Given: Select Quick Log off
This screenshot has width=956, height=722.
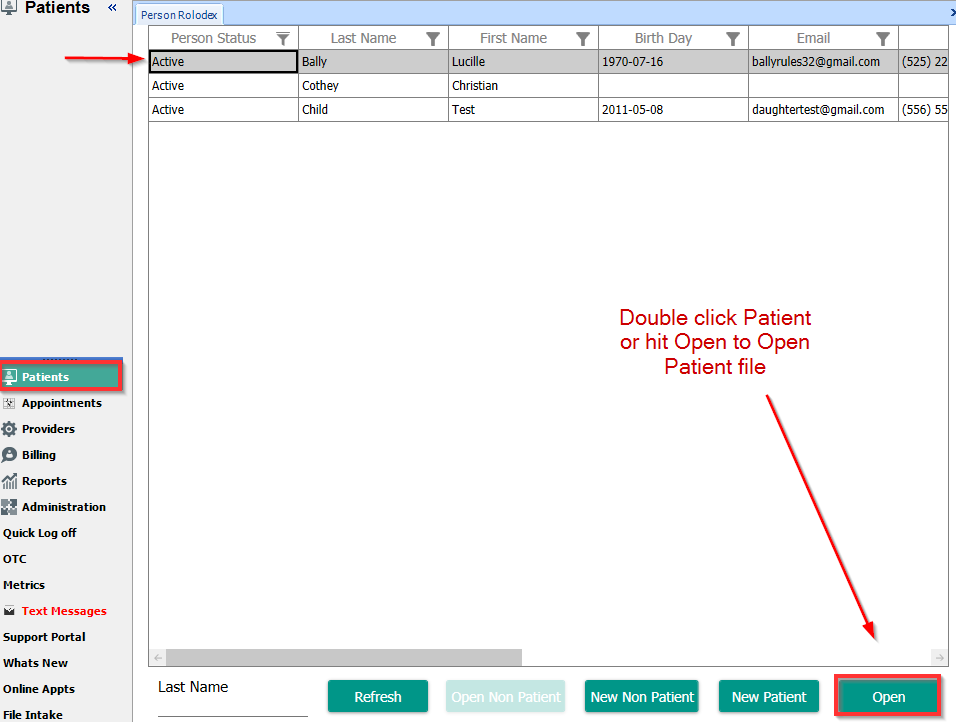Looking at the screenshot, I should coord(40,533).
